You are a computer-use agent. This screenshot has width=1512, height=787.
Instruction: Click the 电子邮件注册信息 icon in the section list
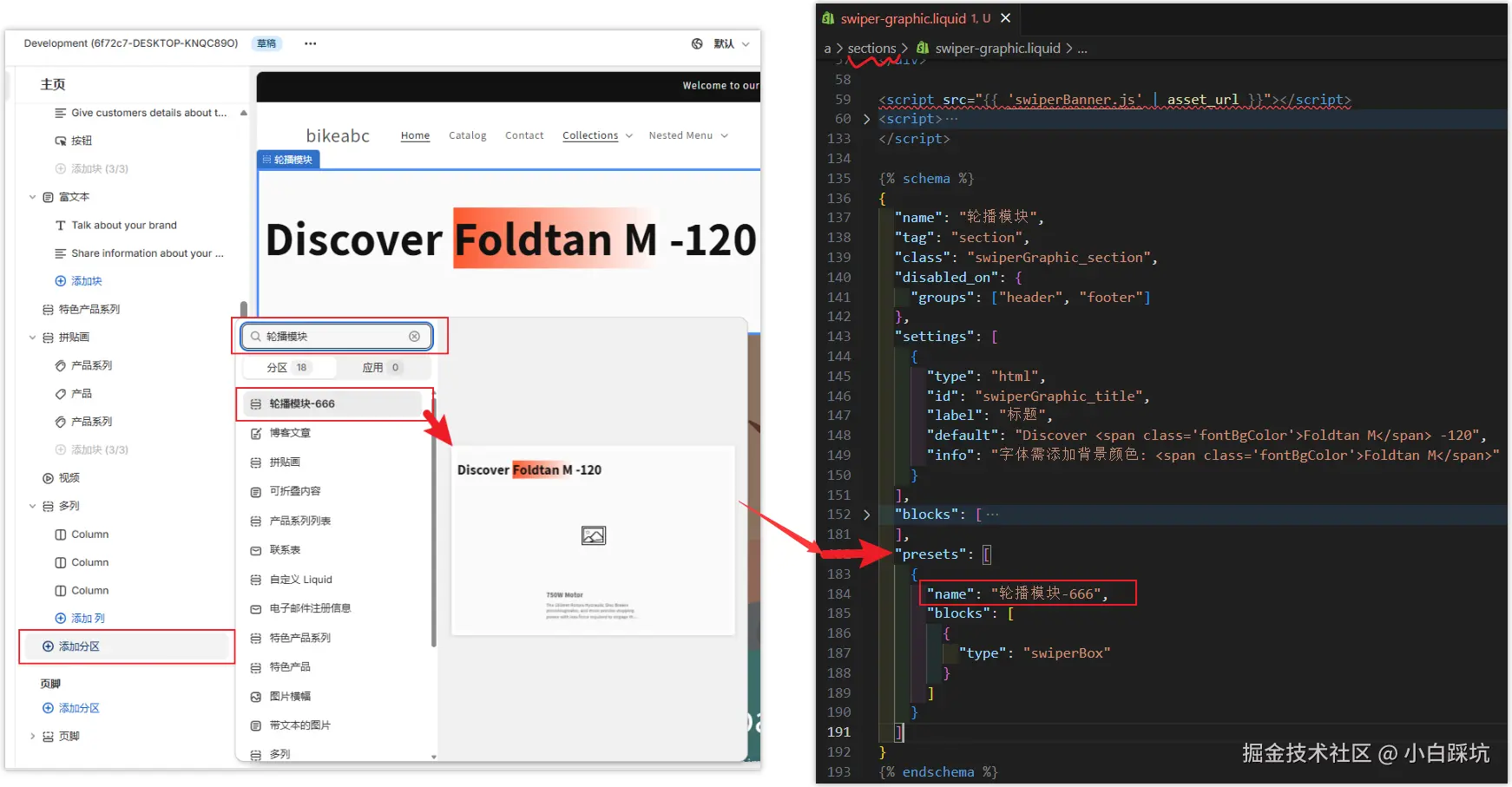pyautogui.click(x=256, y=609)
